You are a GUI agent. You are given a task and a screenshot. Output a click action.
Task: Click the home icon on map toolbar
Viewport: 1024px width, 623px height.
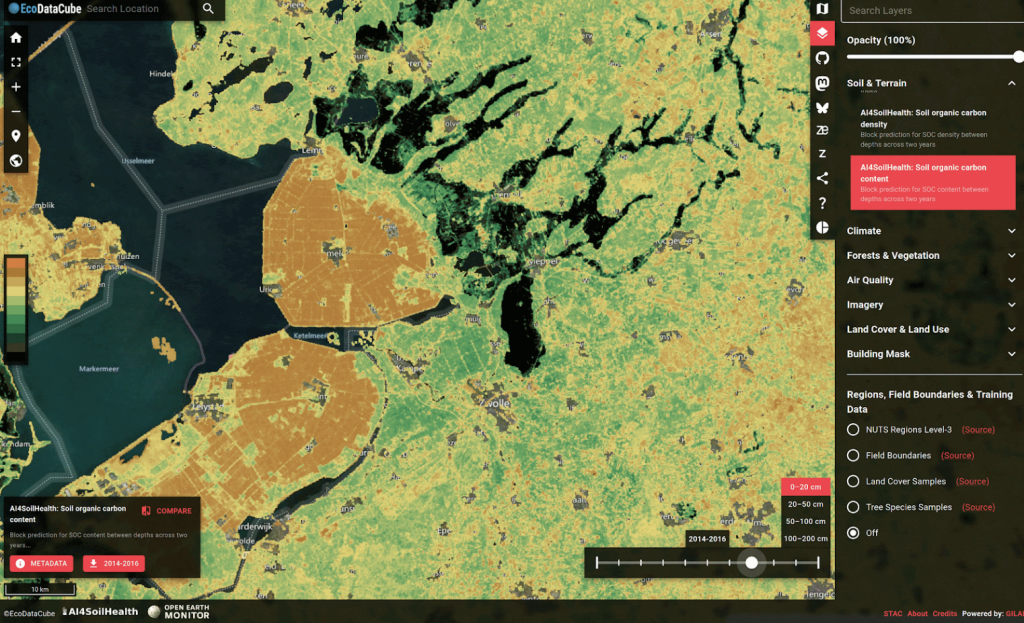(16, 38)
